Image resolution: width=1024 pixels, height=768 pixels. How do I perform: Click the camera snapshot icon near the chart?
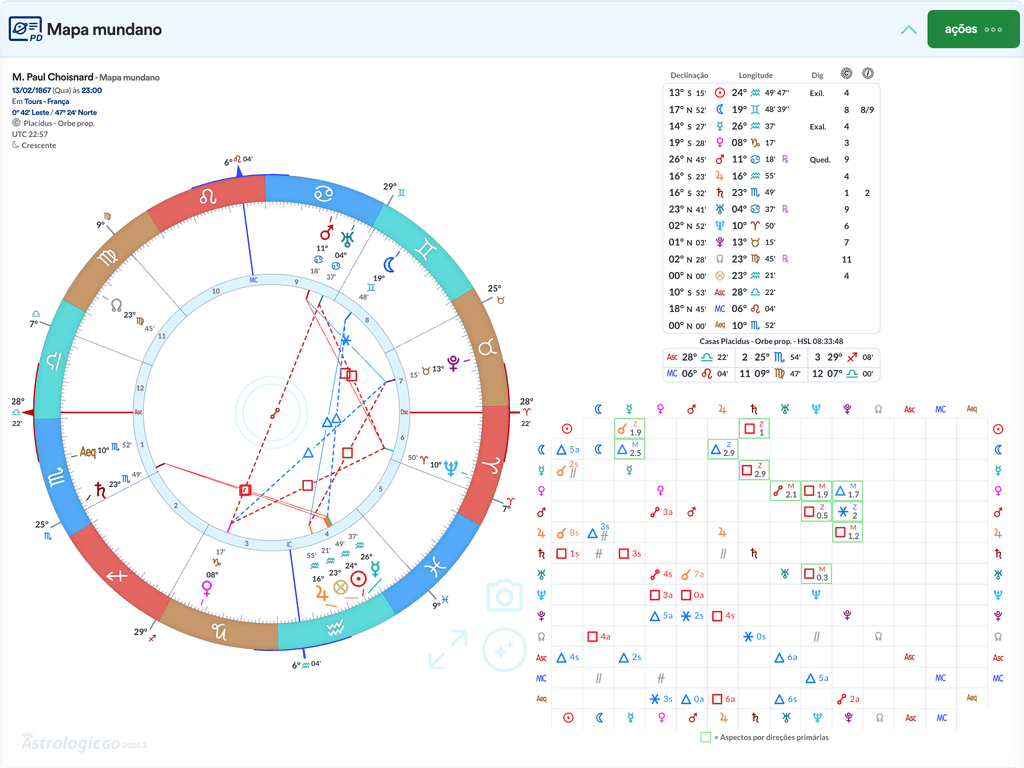(504, 595)
